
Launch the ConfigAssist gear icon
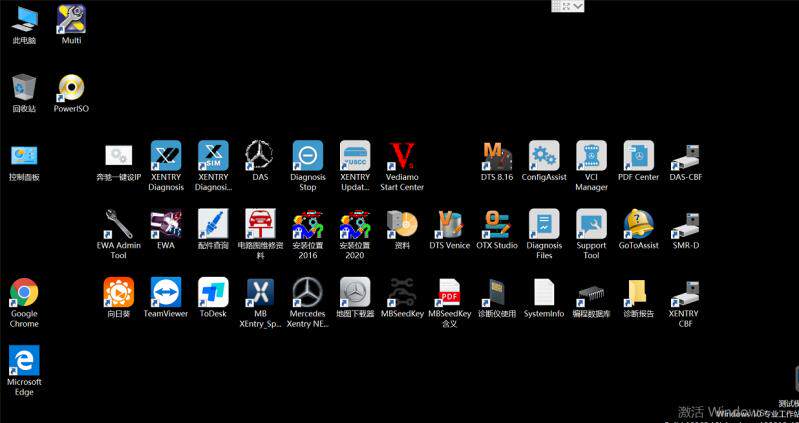coord(544,155)
